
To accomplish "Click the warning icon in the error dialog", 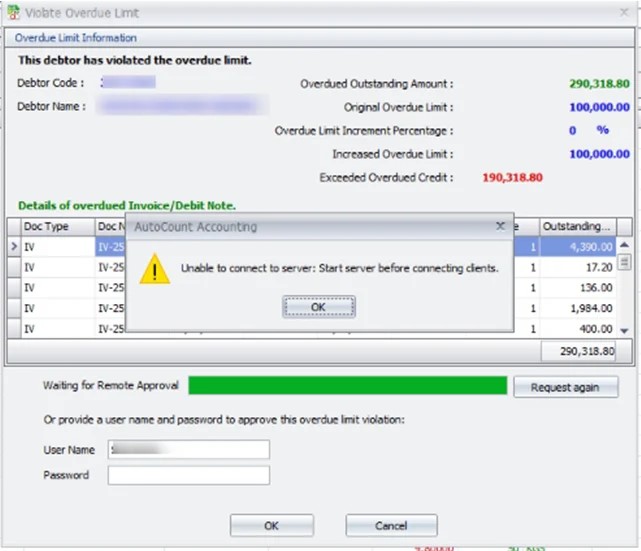I will click(x=153, y=268).
